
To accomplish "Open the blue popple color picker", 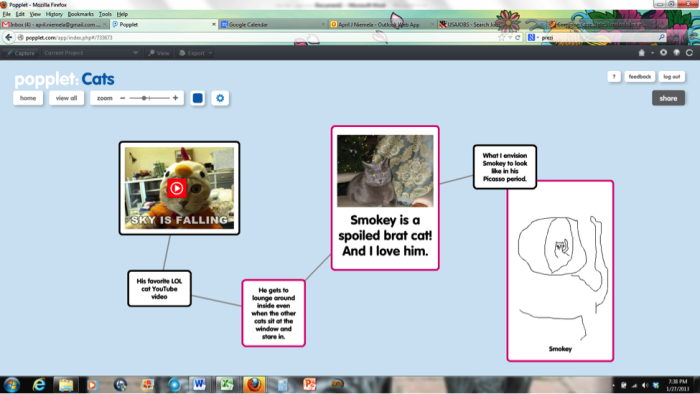I will (198, 98).
